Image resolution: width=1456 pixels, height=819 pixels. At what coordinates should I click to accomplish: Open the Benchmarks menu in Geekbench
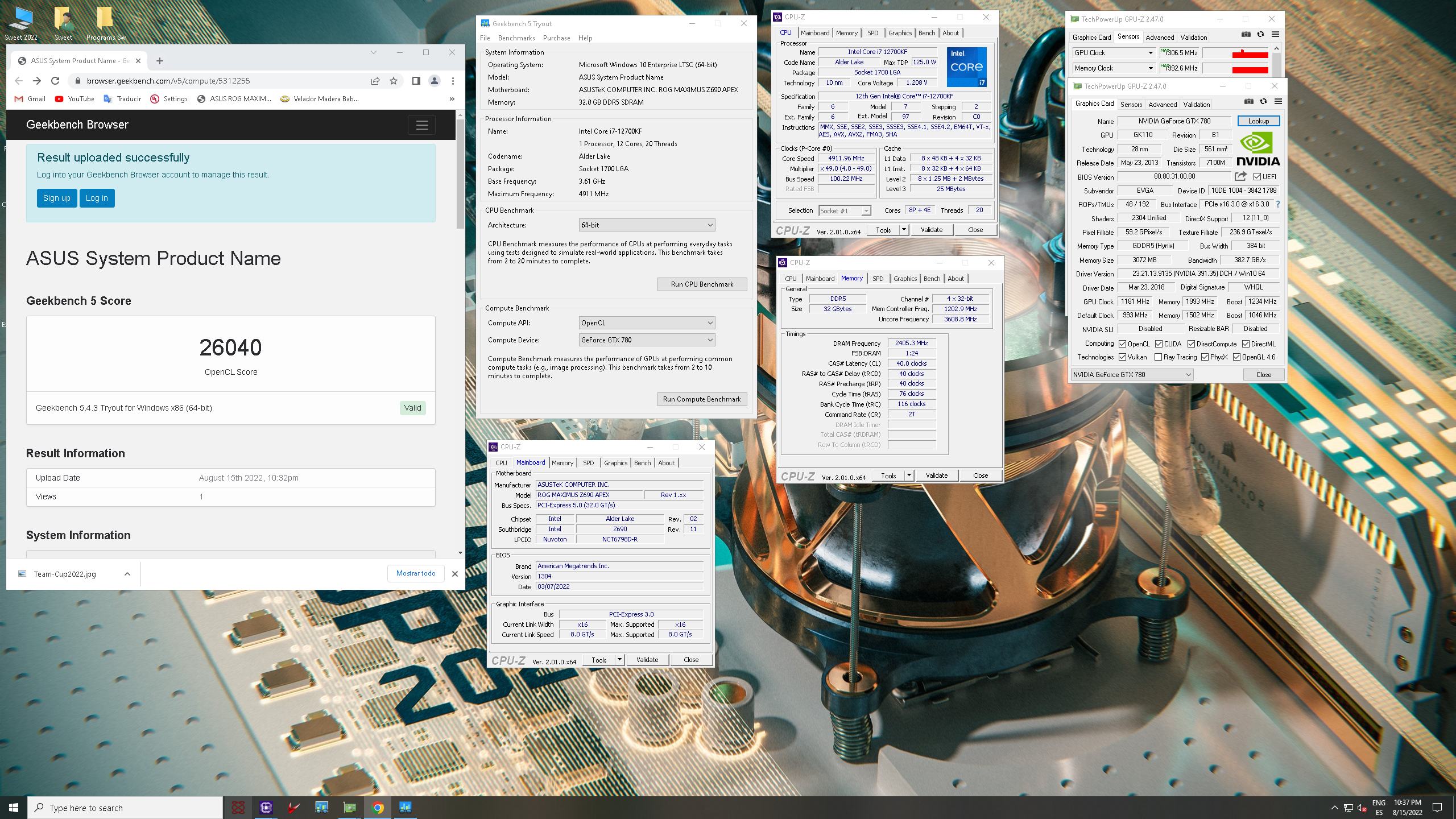(x=516, y=38)
